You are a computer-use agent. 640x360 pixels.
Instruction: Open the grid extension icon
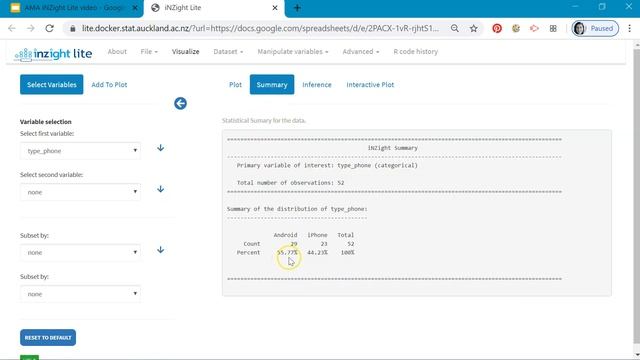(x=553, y=28)
